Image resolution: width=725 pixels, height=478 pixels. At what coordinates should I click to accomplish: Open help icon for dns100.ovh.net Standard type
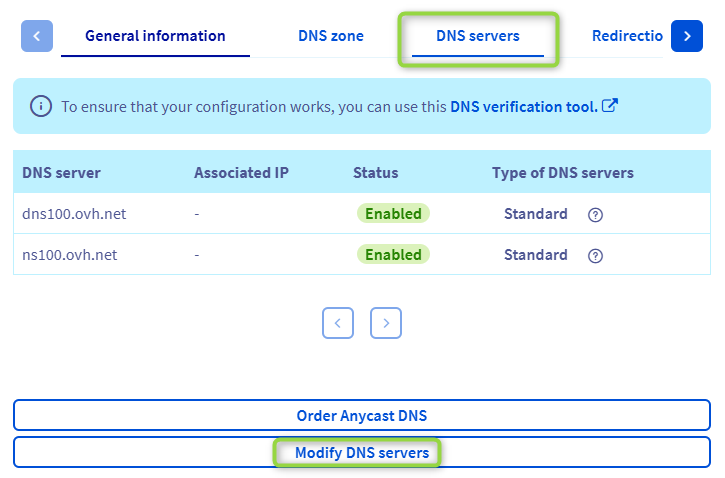596,214
